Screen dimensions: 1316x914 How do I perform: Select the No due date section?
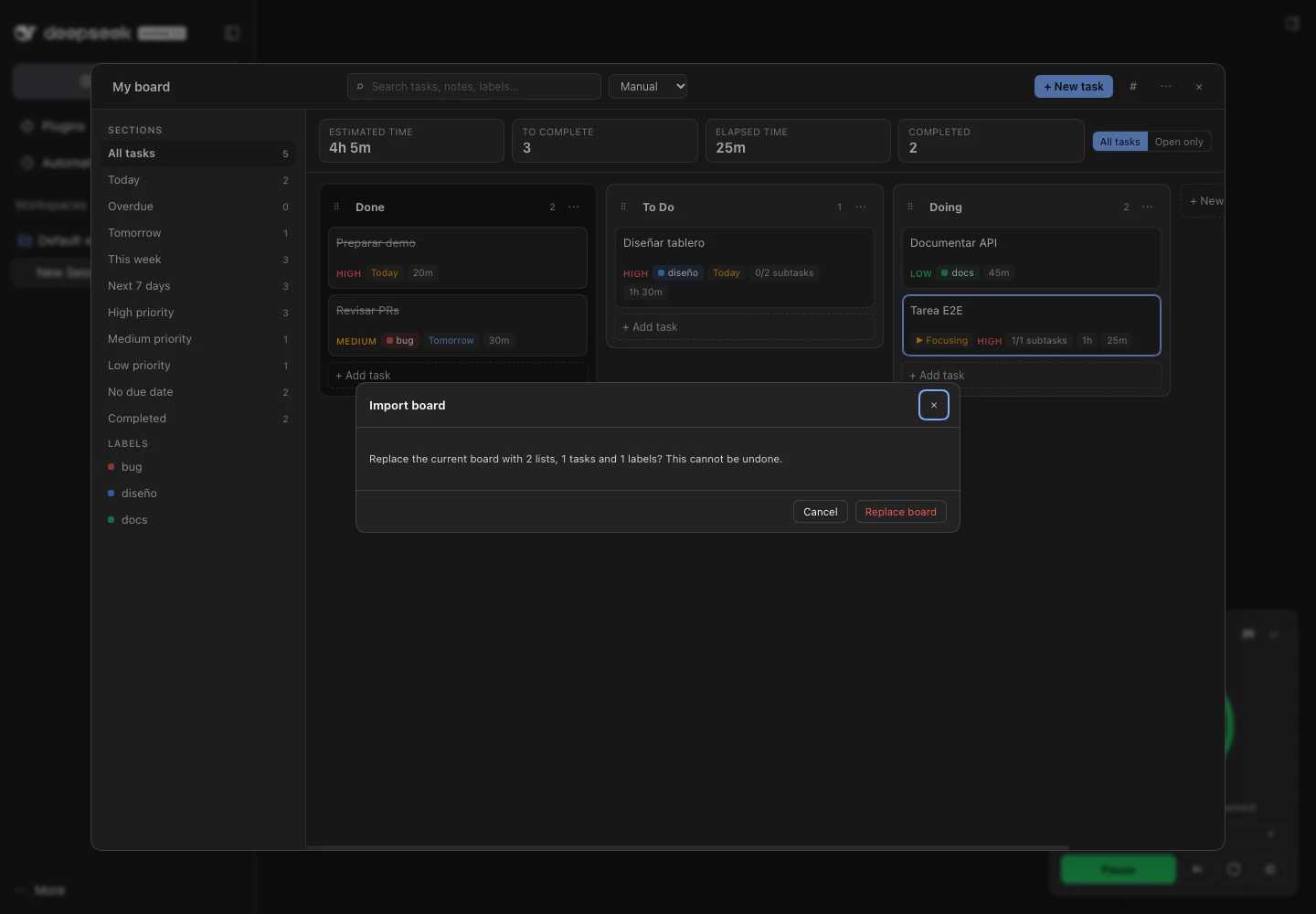coord(197,392)
